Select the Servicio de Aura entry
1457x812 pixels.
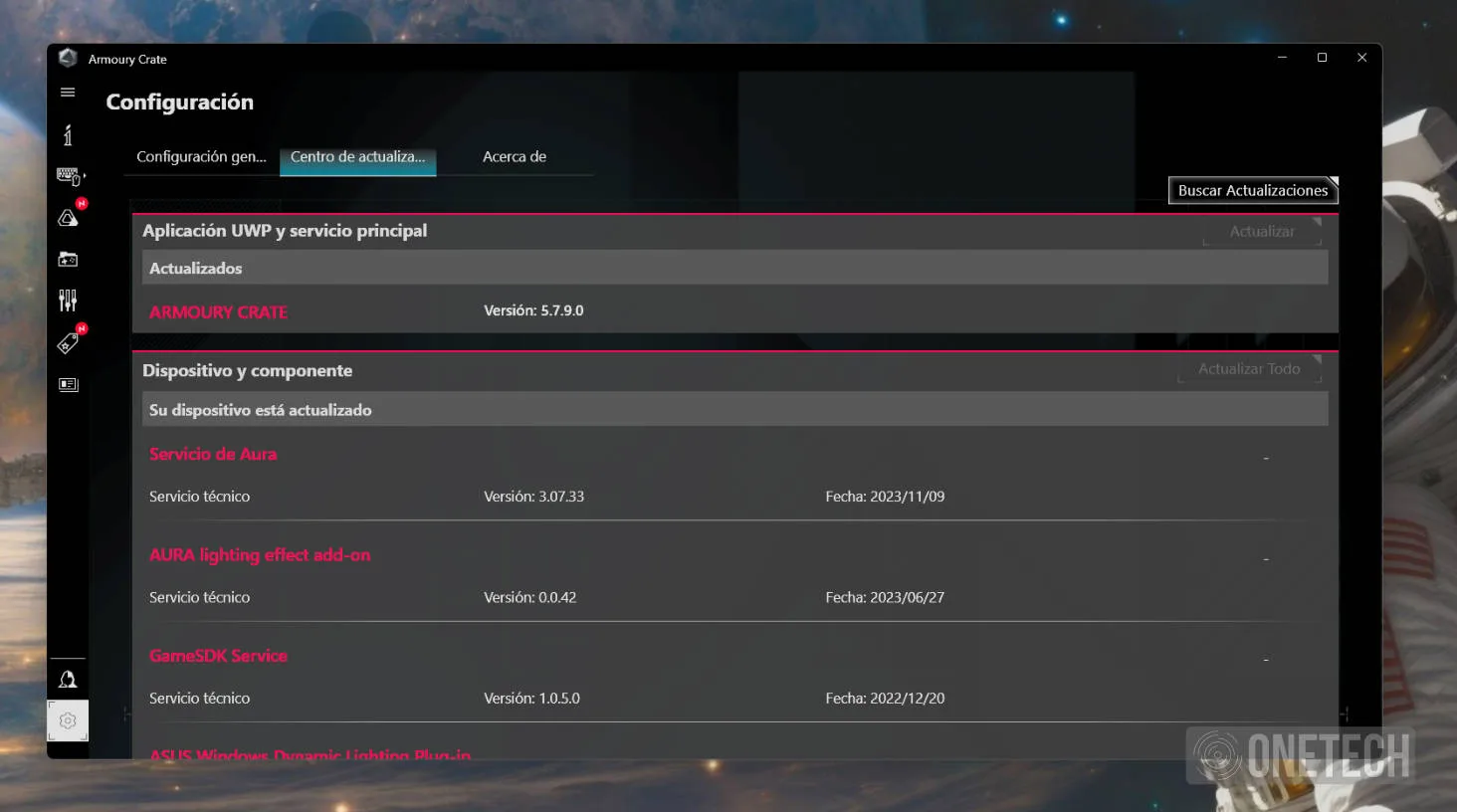click(213, 454)
